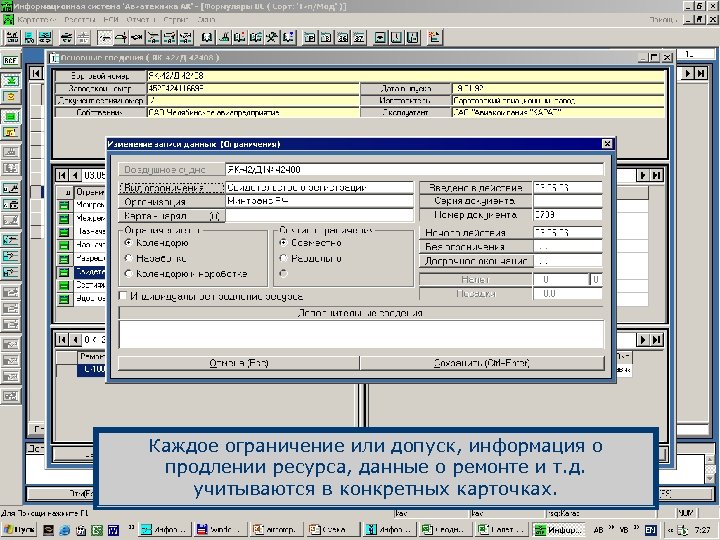Click the first icon in the main toolbar
Viewport: 720px width, 540px height.
pyautogui.click(x=12, y=37)
